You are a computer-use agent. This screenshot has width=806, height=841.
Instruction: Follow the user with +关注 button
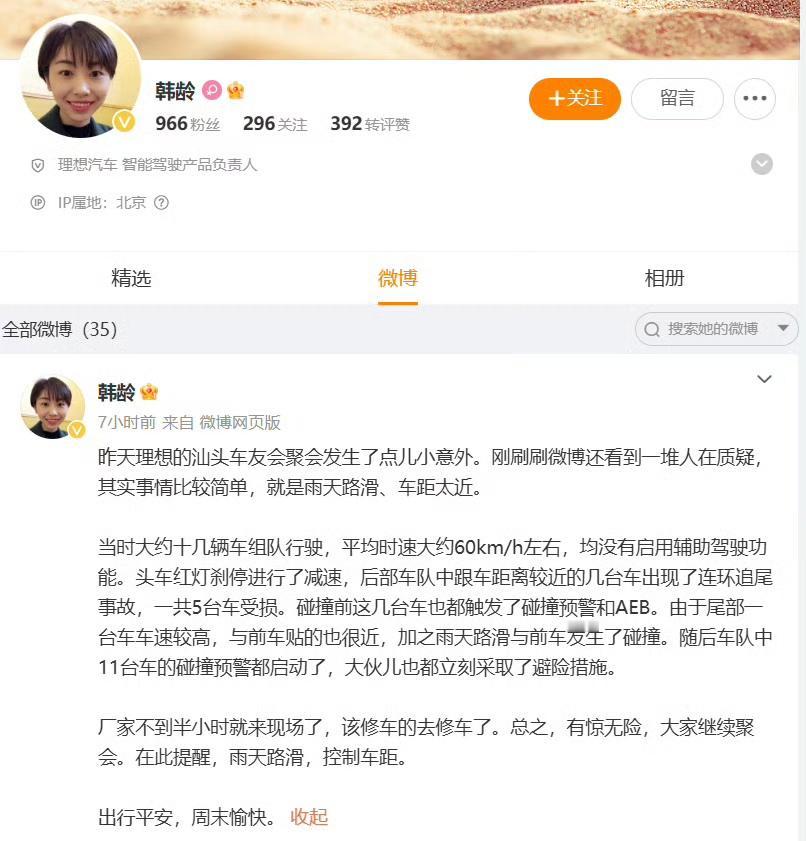click(x=575, y=99)
